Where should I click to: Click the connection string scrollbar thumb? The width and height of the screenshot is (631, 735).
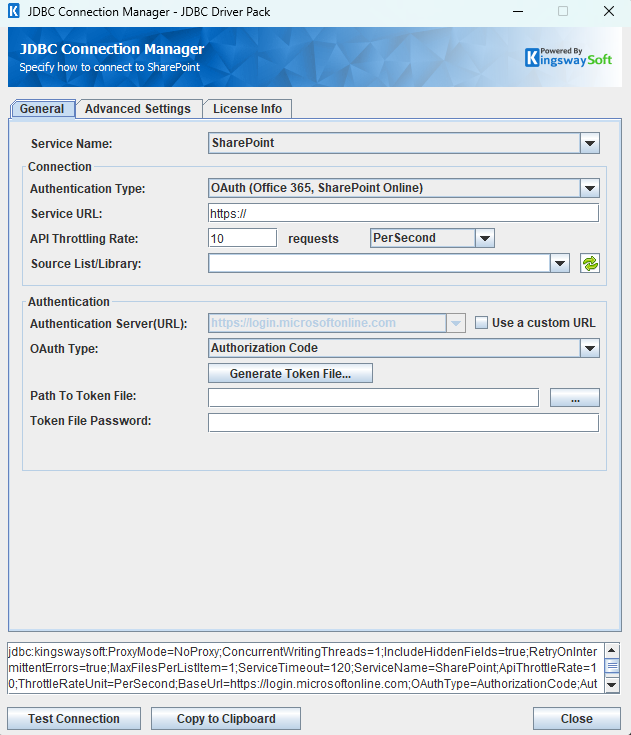coord(612,666)
